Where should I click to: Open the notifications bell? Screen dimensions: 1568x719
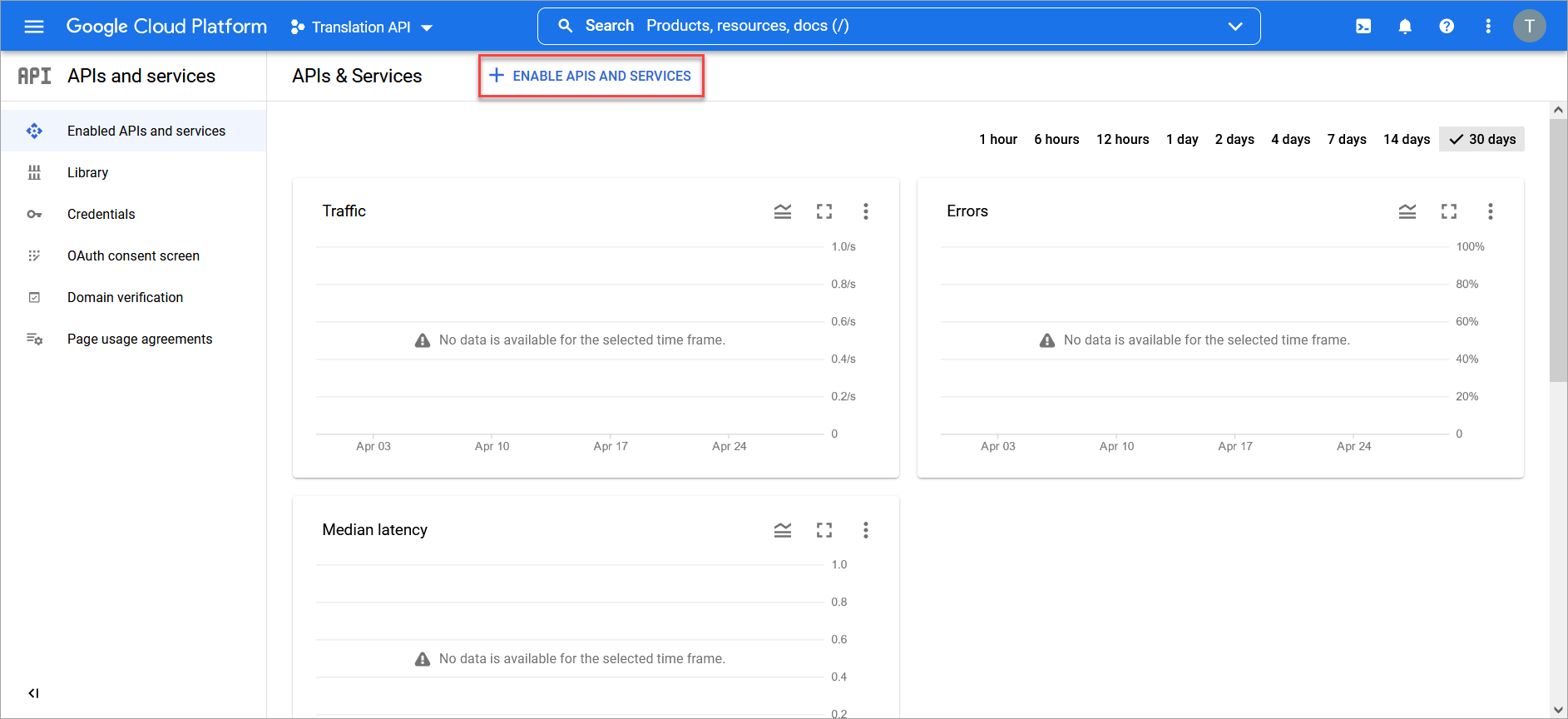pos(1405,27)
